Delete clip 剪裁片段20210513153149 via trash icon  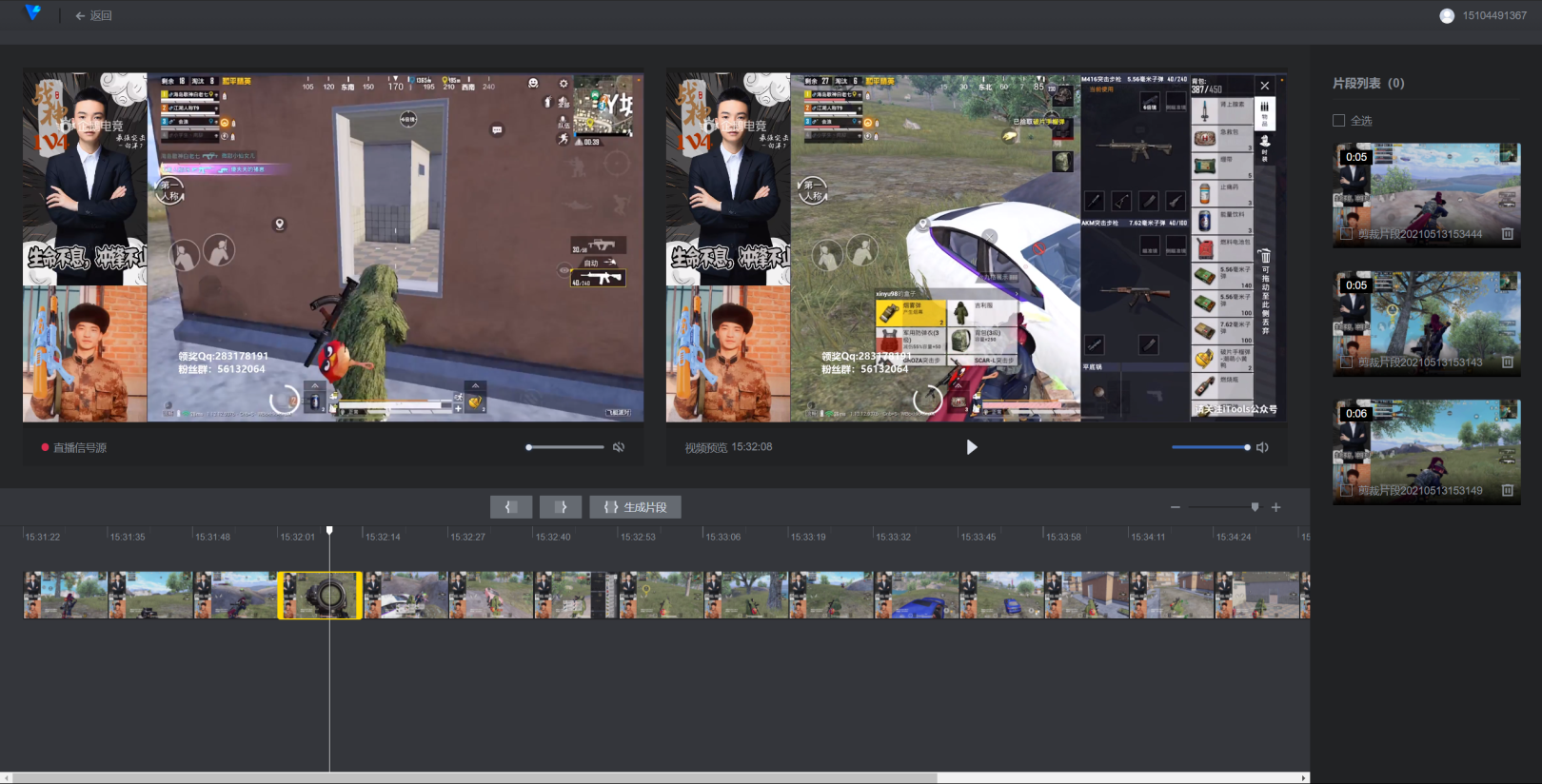1508,490
